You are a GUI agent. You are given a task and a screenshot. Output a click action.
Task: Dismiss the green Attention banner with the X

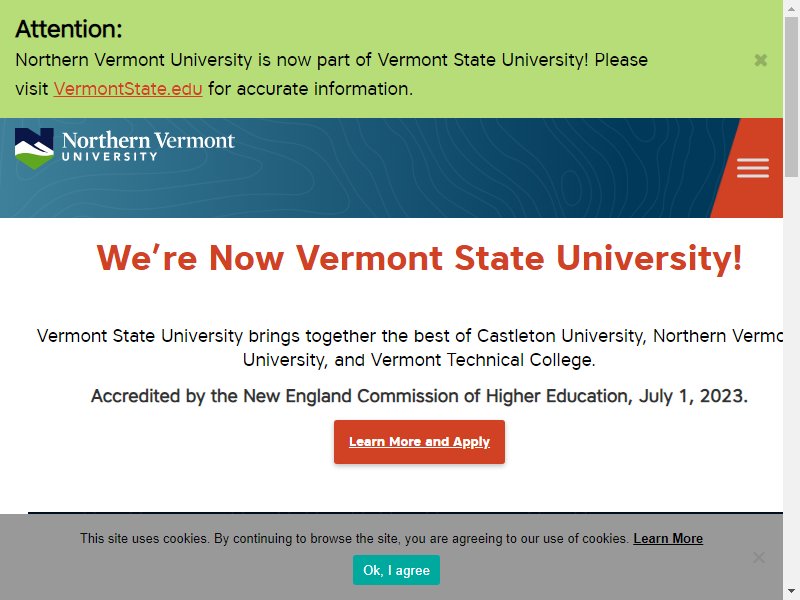pos(760,60)
